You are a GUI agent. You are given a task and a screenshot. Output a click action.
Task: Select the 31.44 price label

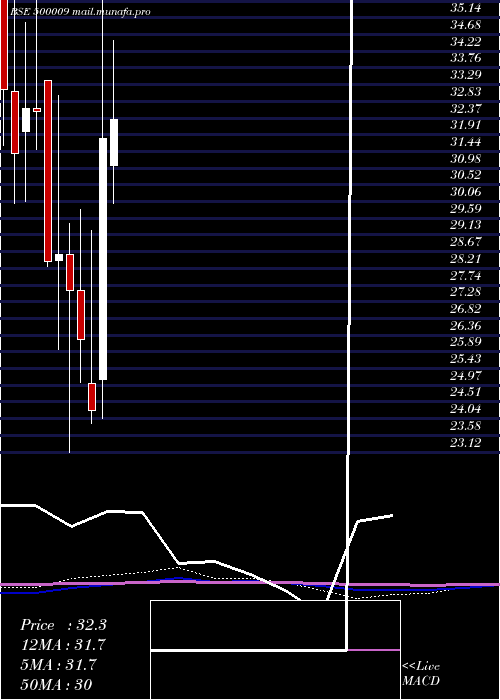[466, 142]
